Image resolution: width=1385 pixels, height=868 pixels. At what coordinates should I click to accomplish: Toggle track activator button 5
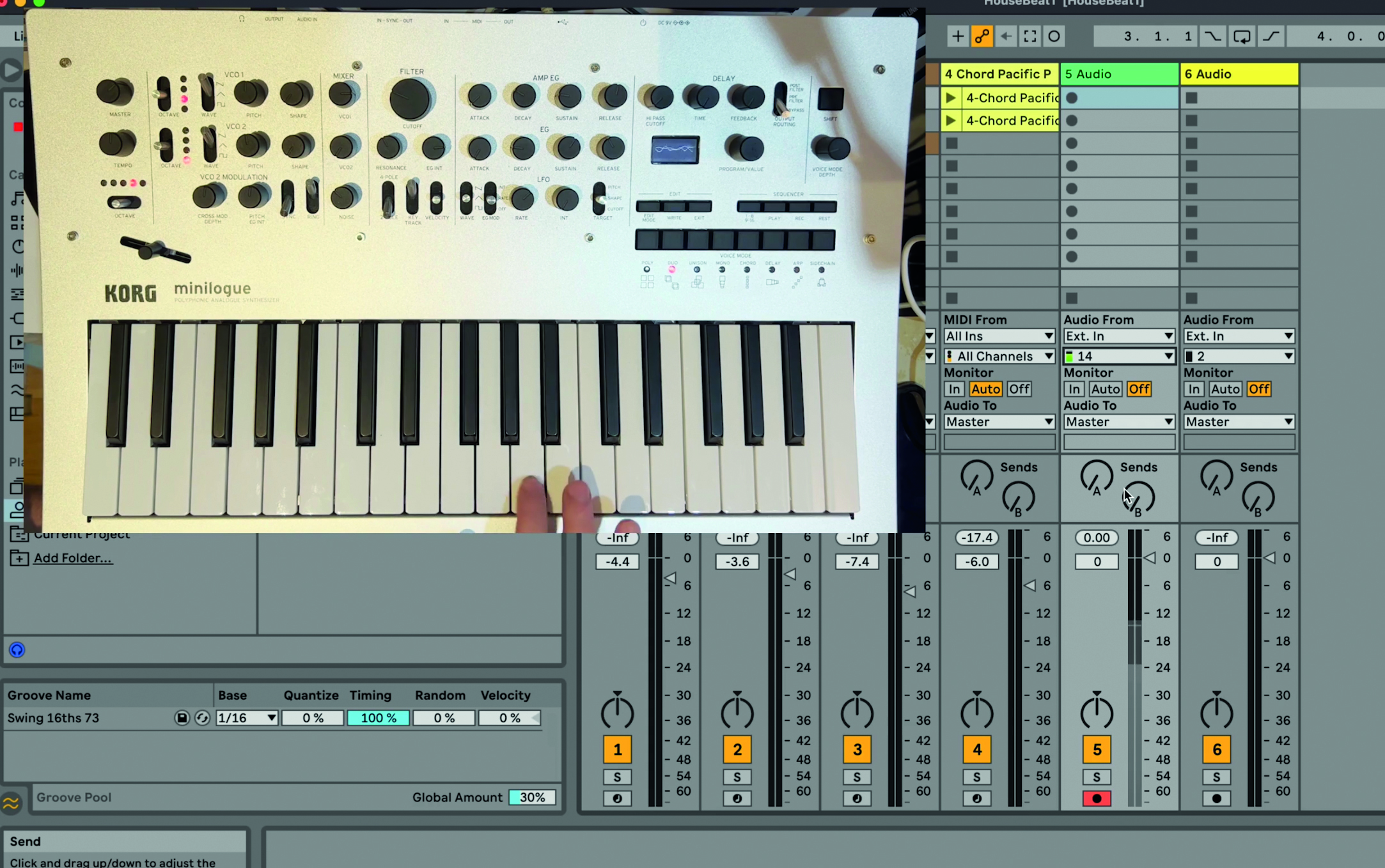click(x=1097, y=750)
